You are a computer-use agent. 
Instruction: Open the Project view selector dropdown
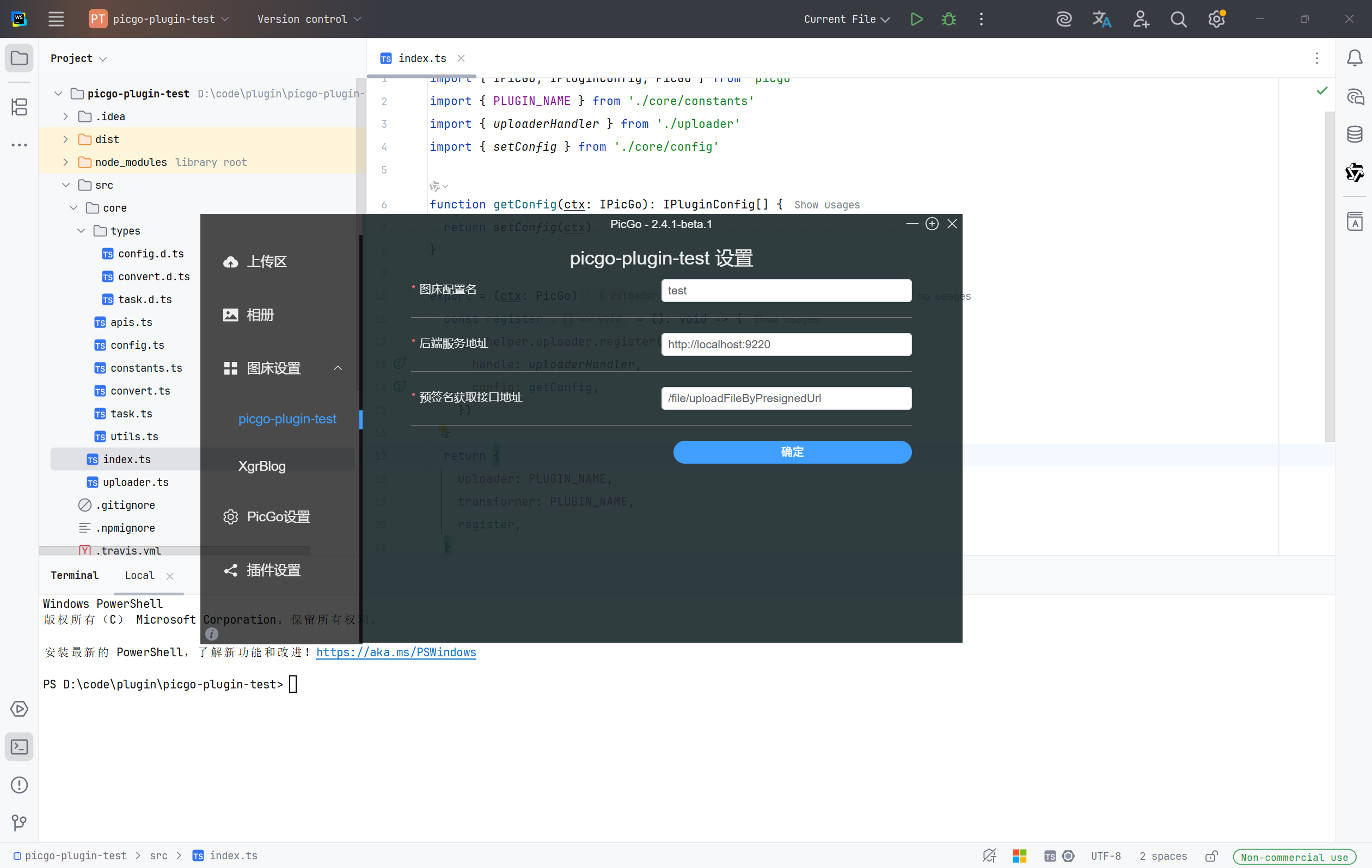pyautogui.click(x=78, y=58)
